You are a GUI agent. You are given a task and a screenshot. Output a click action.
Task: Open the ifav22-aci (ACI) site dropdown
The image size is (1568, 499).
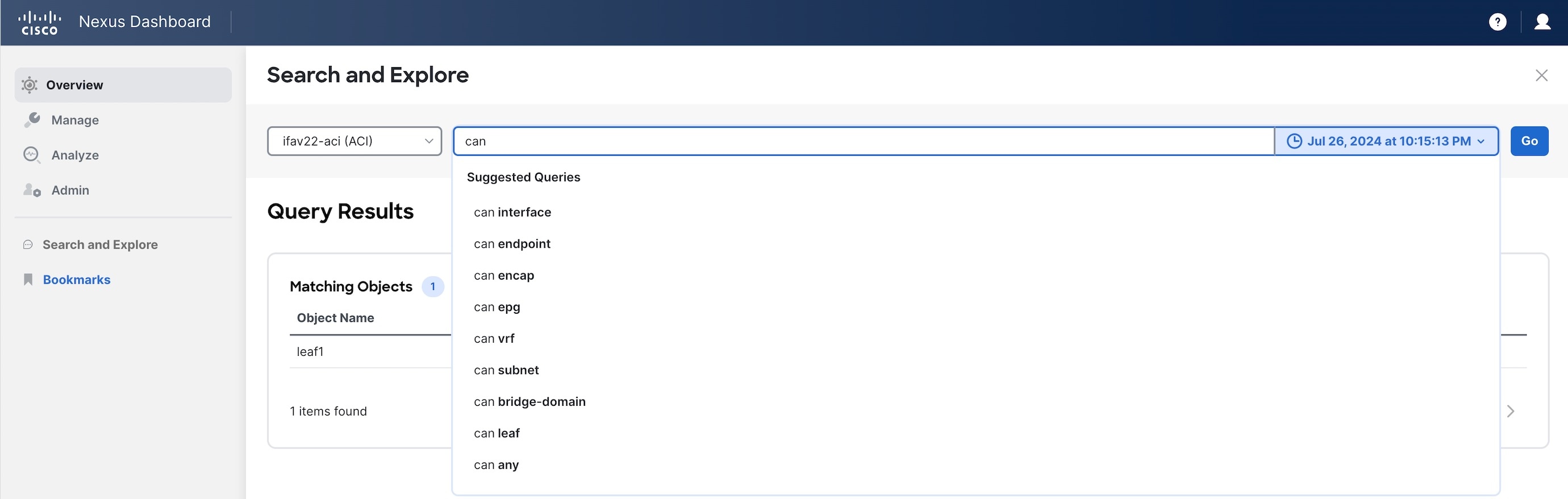pyautogui.click(x=355, y=142)
